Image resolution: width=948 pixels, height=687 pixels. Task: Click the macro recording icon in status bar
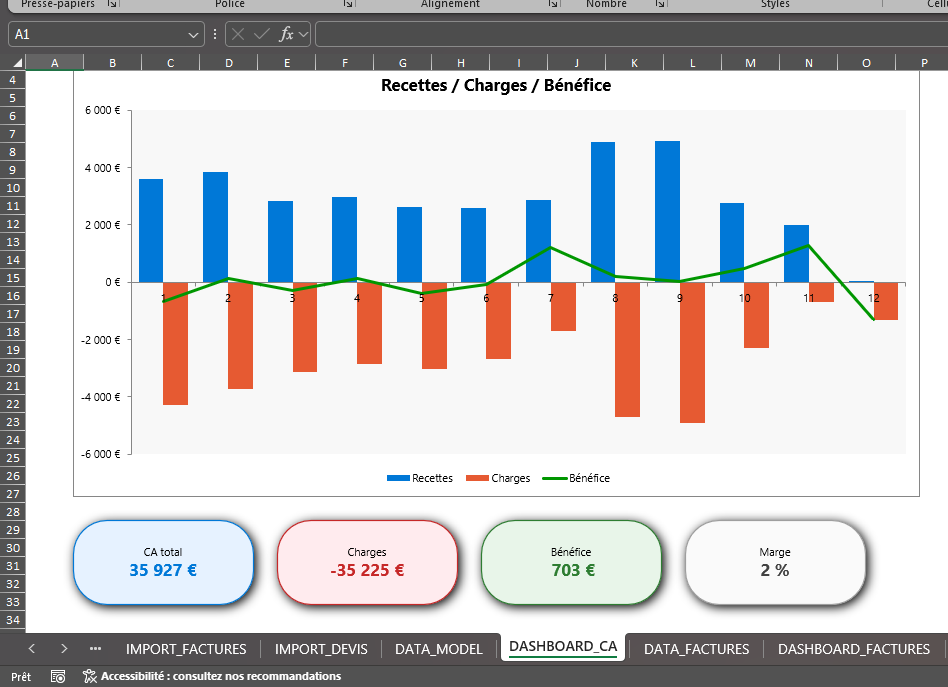pyautogui.click(x=57, y=676)
